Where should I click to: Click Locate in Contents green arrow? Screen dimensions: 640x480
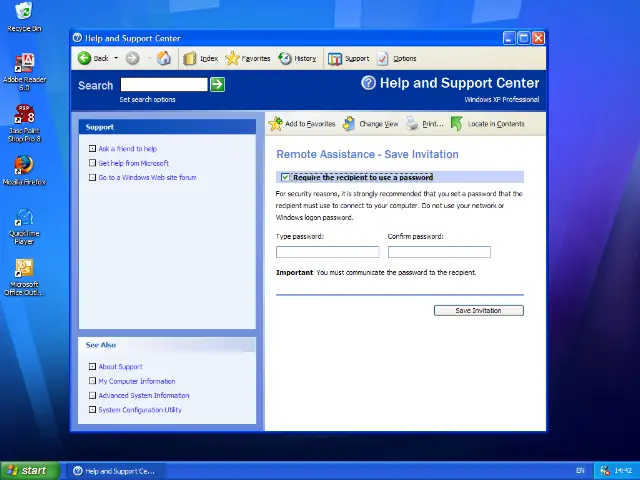click(x=457, y=124)
